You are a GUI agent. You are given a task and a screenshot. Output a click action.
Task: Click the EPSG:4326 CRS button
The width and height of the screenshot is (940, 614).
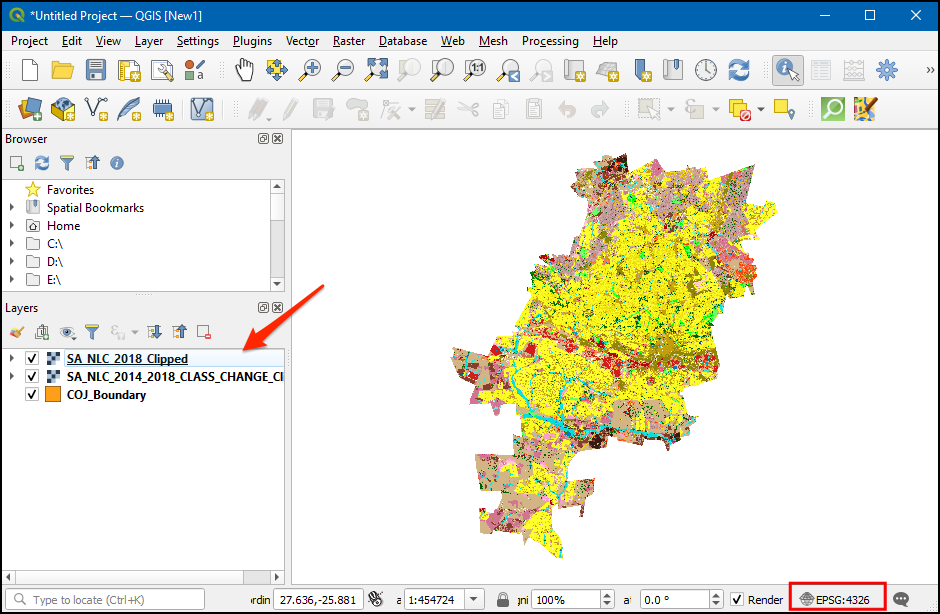pyautogui.click(x=837, y=599)
